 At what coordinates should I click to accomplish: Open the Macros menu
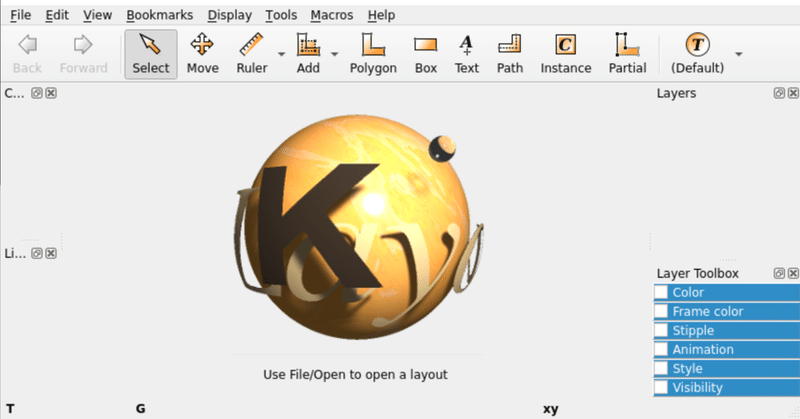(332, 15)
